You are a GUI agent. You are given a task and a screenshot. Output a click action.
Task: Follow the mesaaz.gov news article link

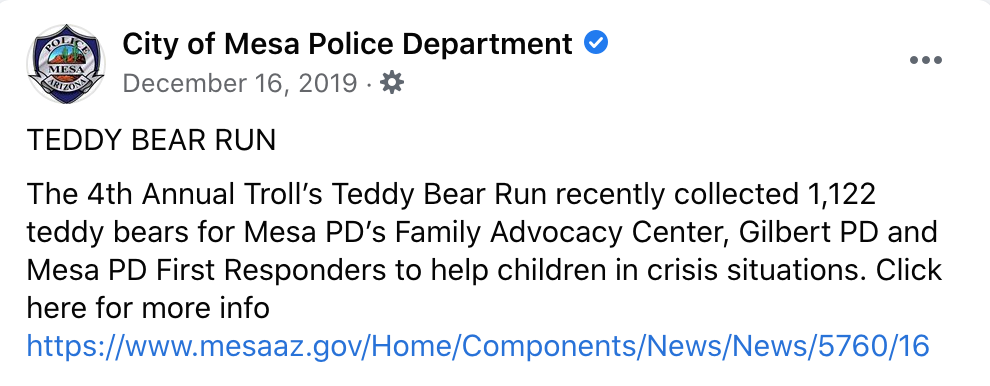(x=478, y=346)
